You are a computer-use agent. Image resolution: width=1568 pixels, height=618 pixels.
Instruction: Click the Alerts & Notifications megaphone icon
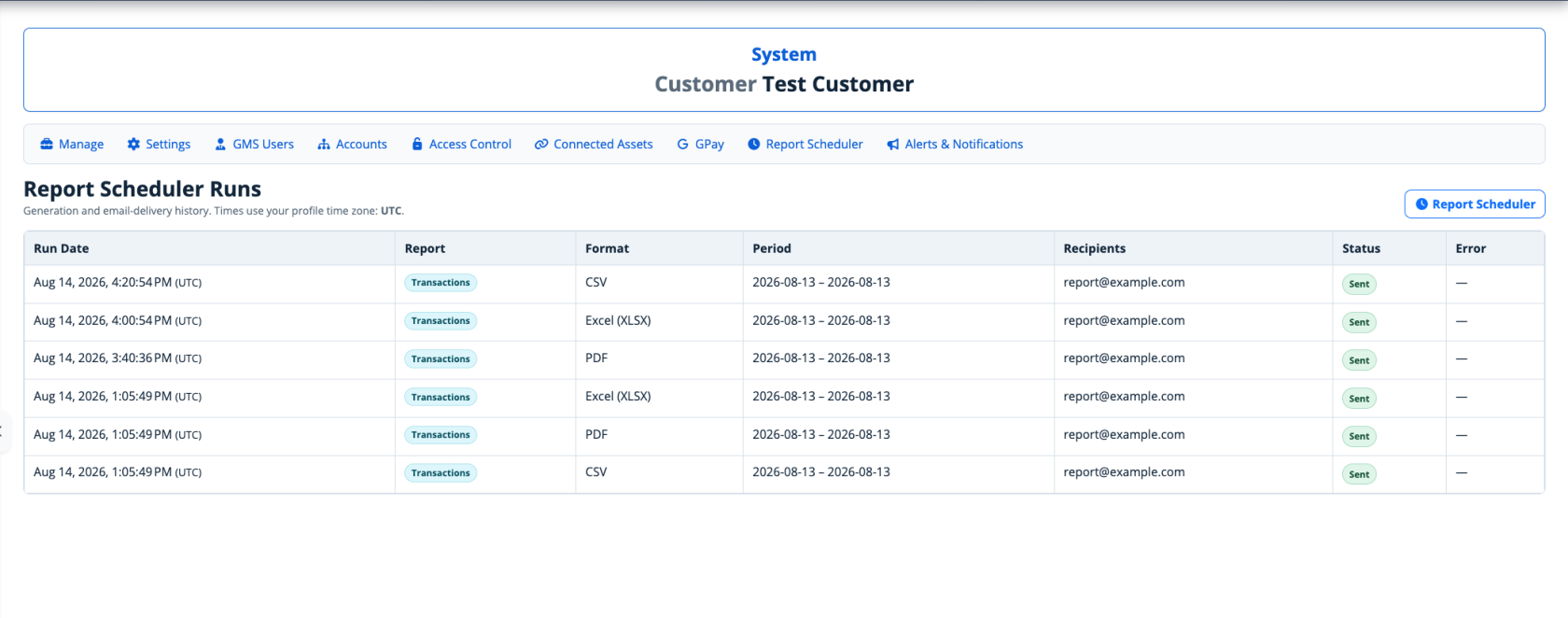tap(893, 144)
